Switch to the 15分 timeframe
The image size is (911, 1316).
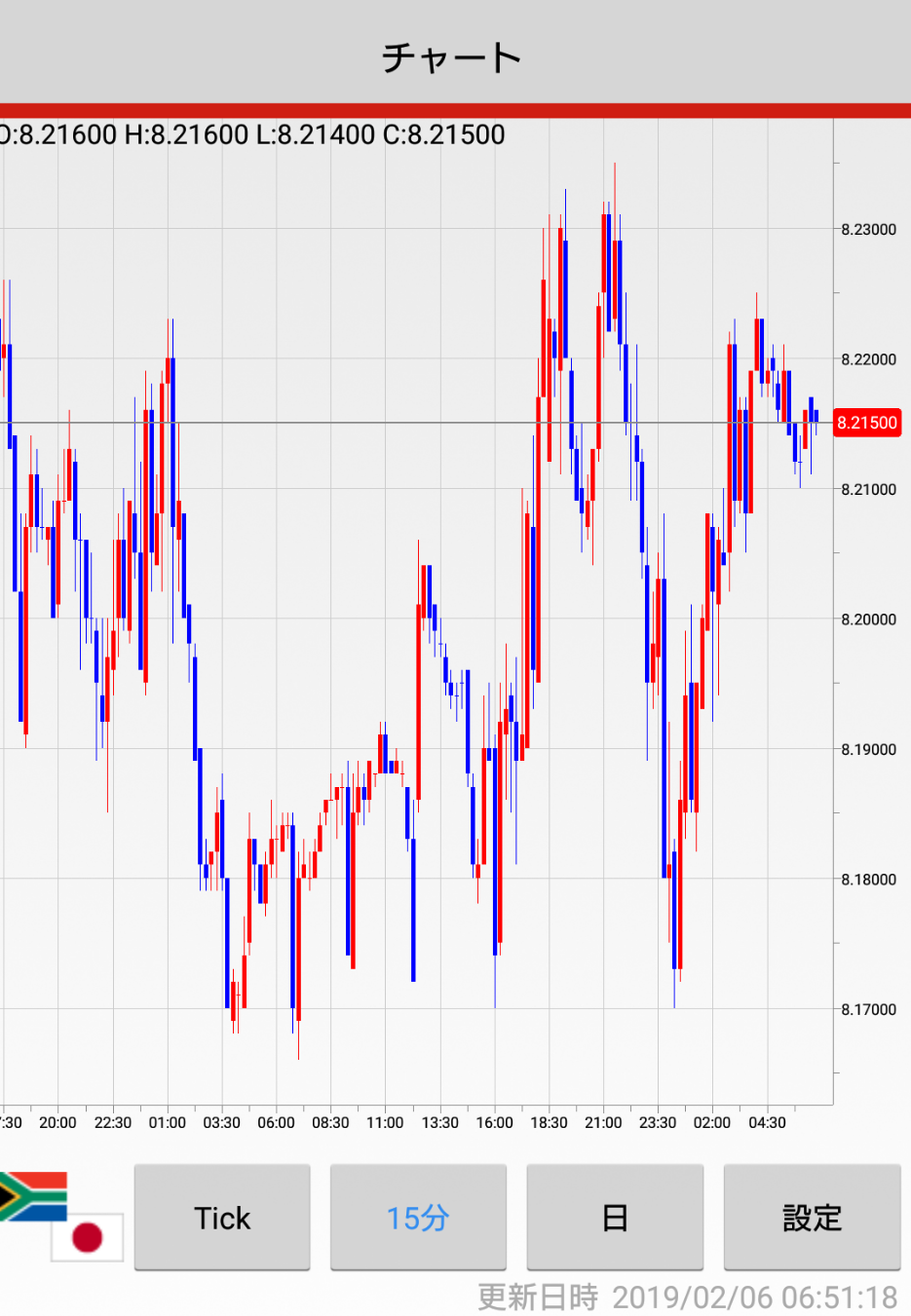click(418, 1218)
